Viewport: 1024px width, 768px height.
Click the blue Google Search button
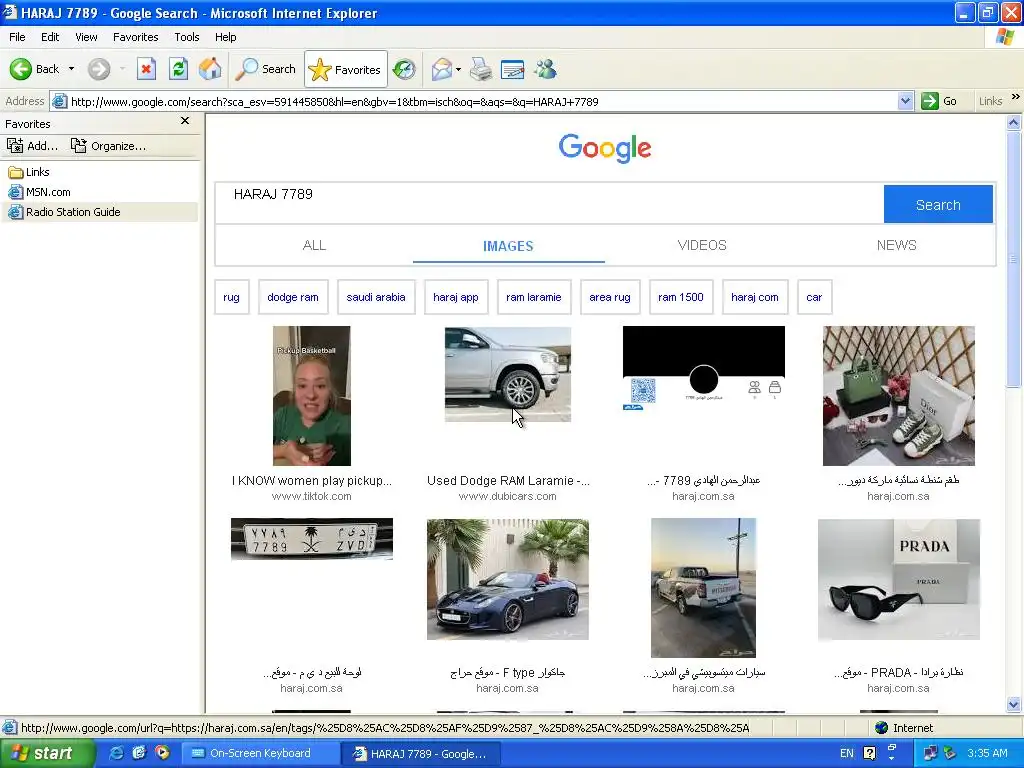click(938, 204)
